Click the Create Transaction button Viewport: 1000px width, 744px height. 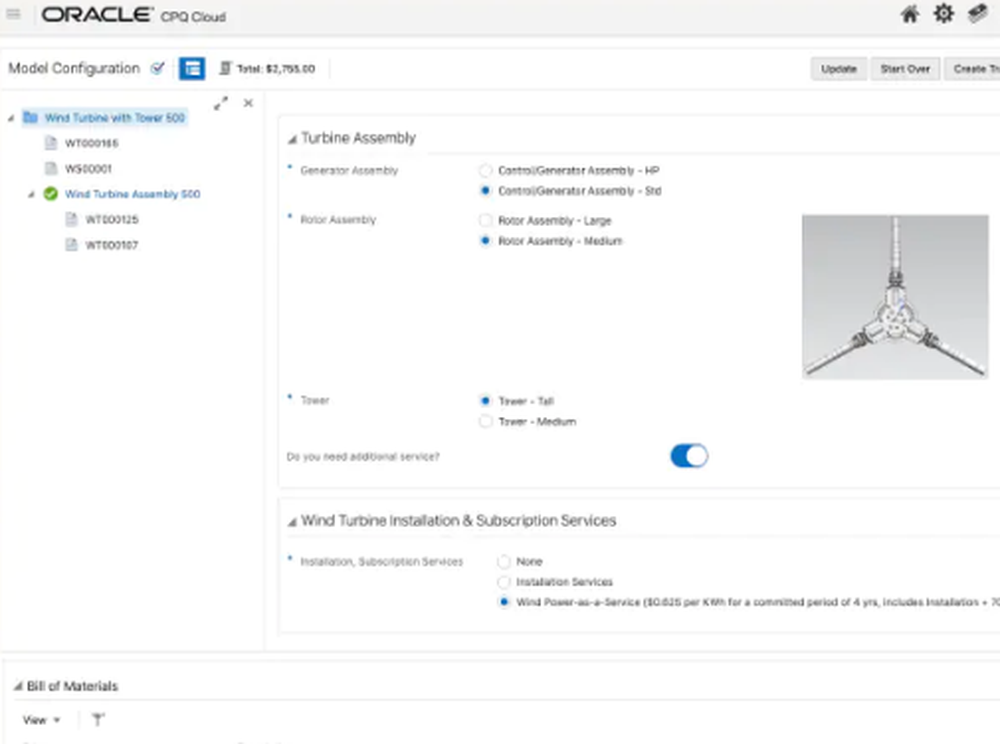972,69
